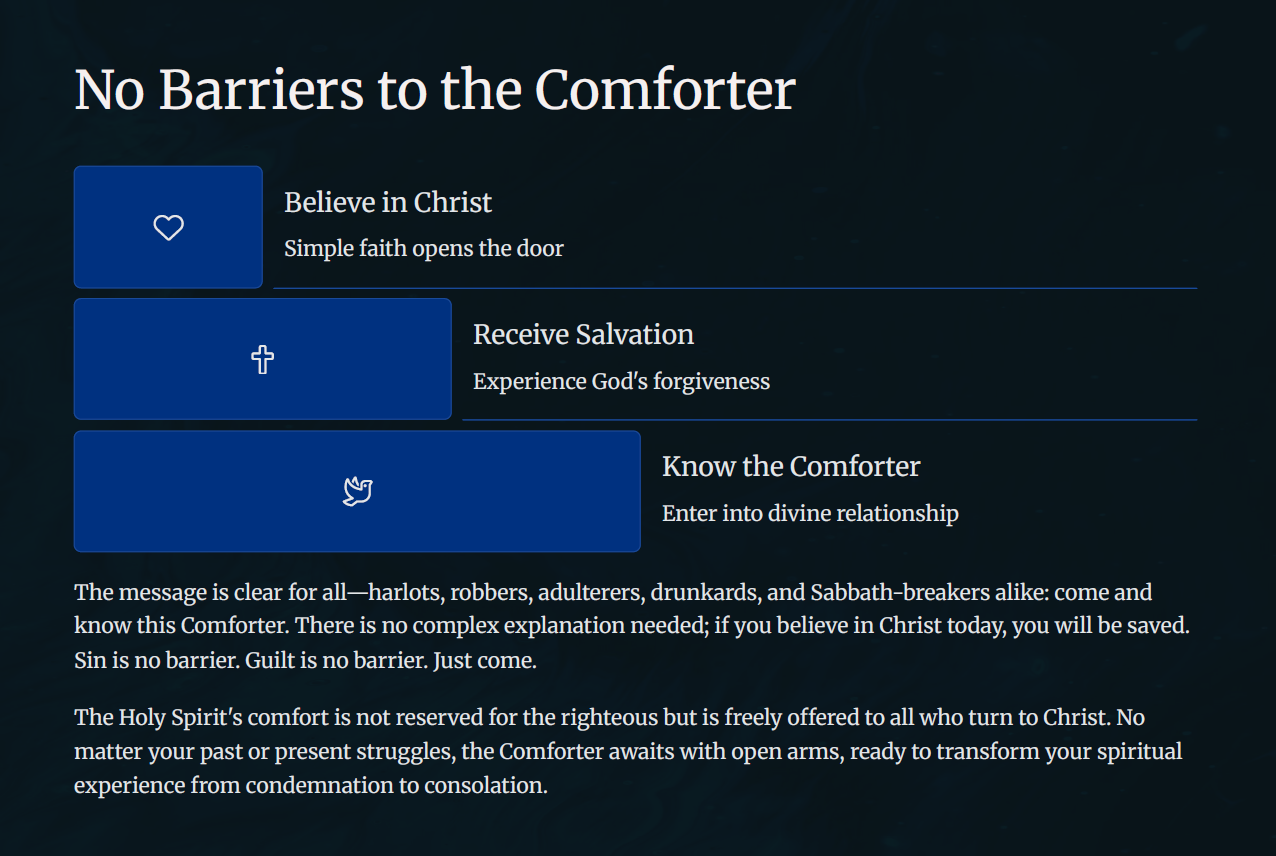Screen dimensions: 1276x856
Task: Click the dove icon beside Know the Comforter
Action: [357, 491]
